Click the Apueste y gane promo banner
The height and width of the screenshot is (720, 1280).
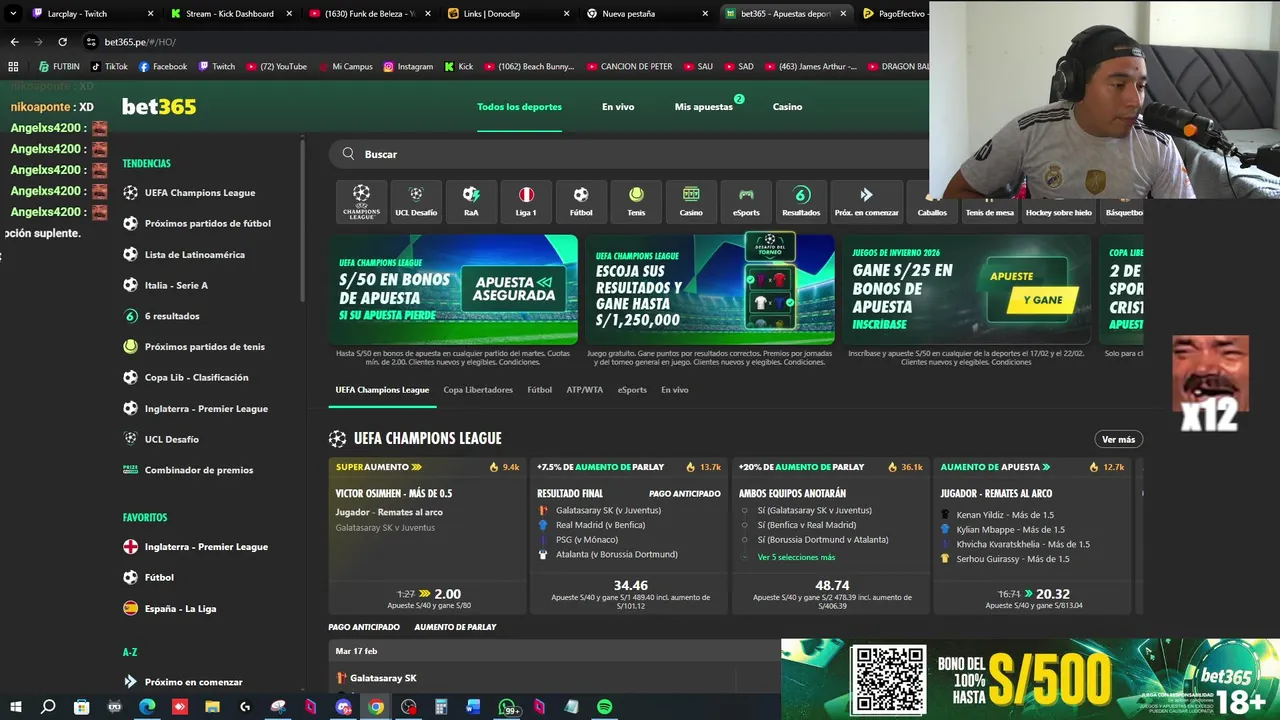click(x=966, y=289)
